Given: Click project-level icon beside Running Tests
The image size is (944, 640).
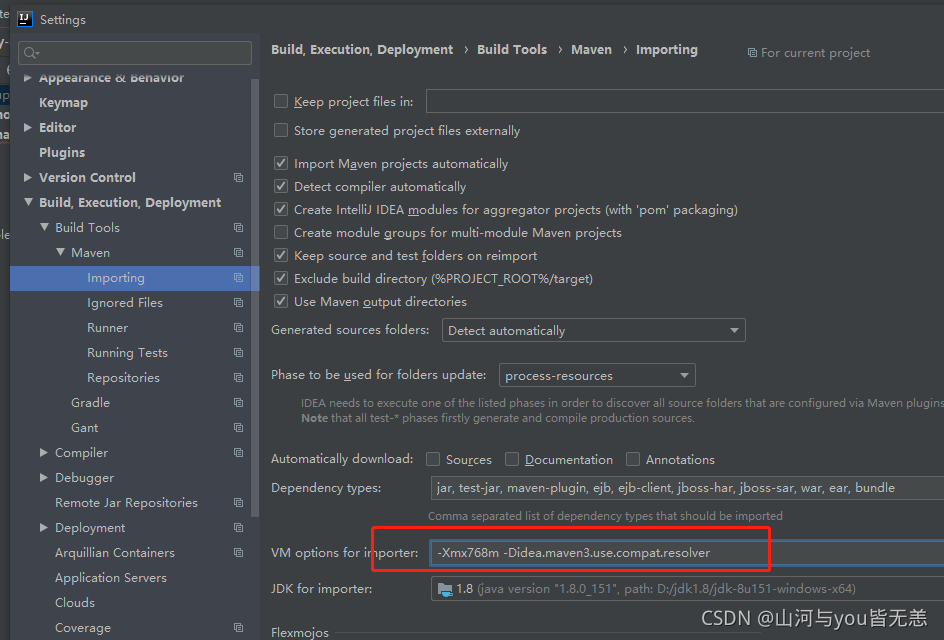Looking at the screenshot, I should 238,353.
